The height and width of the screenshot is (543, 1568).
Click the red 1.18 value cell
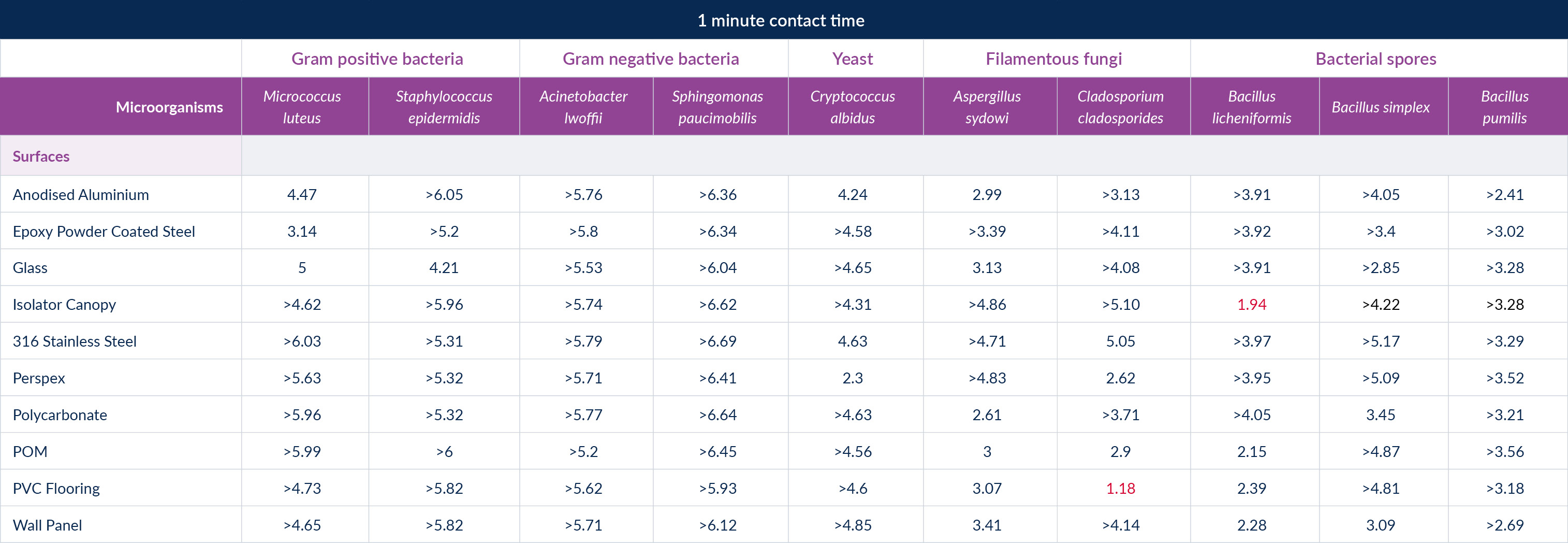click(1120, 489)
